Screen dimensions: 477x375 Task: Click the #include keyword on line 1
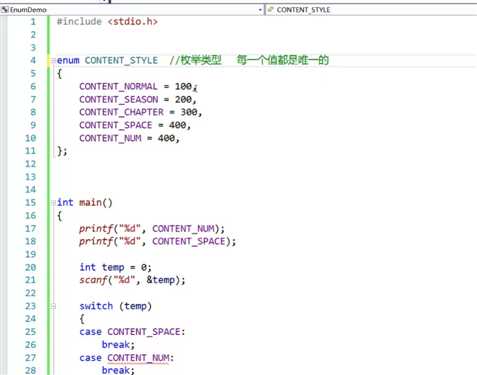pos(79,22)
